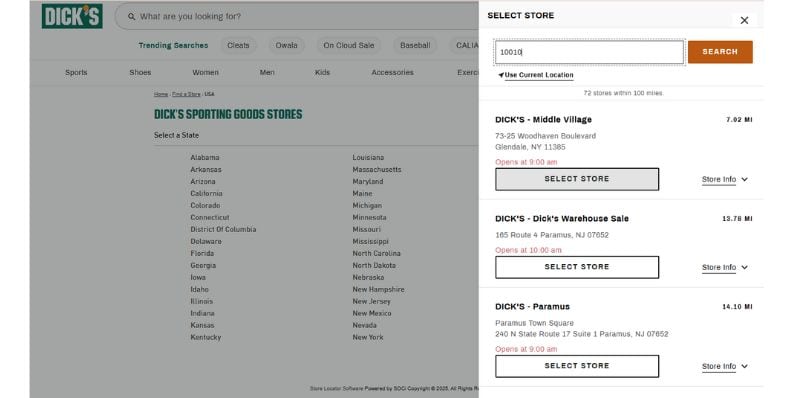Open the Maryland state link
Screen dimensions: 794x398
coord(368,181)
